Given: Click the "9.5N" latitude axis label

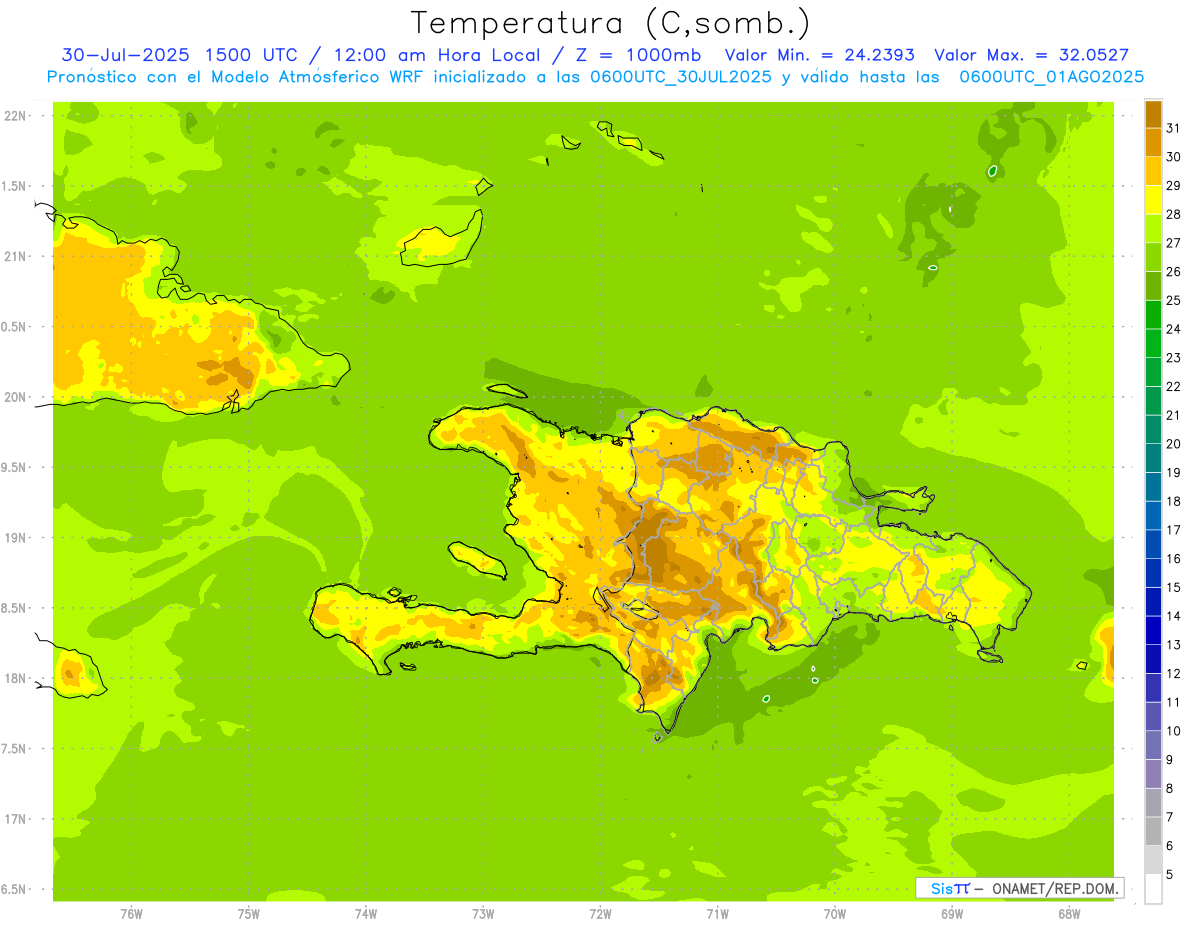Looking at the screenshot, I should tap(15, 468).
